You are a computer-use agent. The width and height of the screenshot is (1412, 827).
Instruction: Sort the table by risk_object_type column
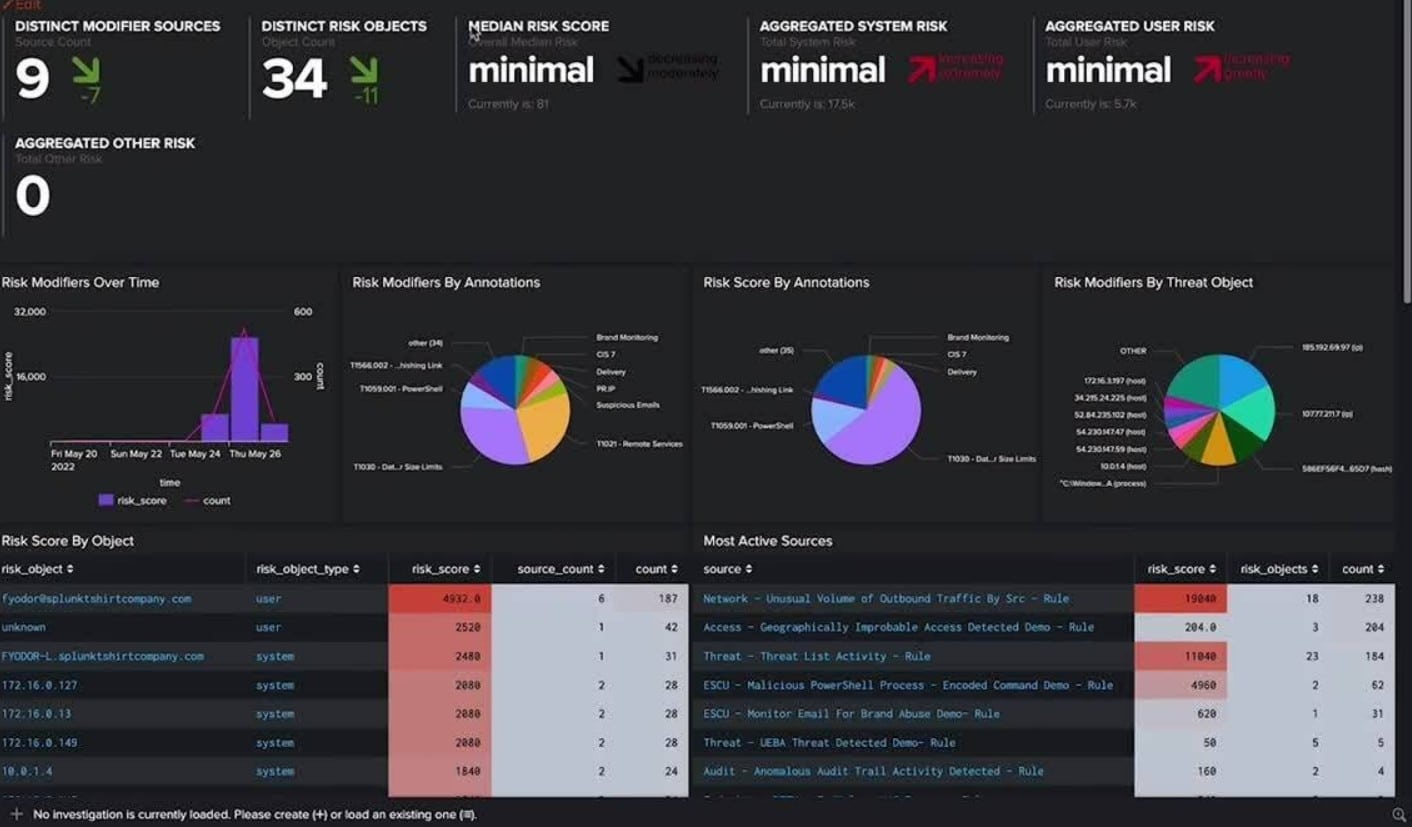[x=308, y=569]
